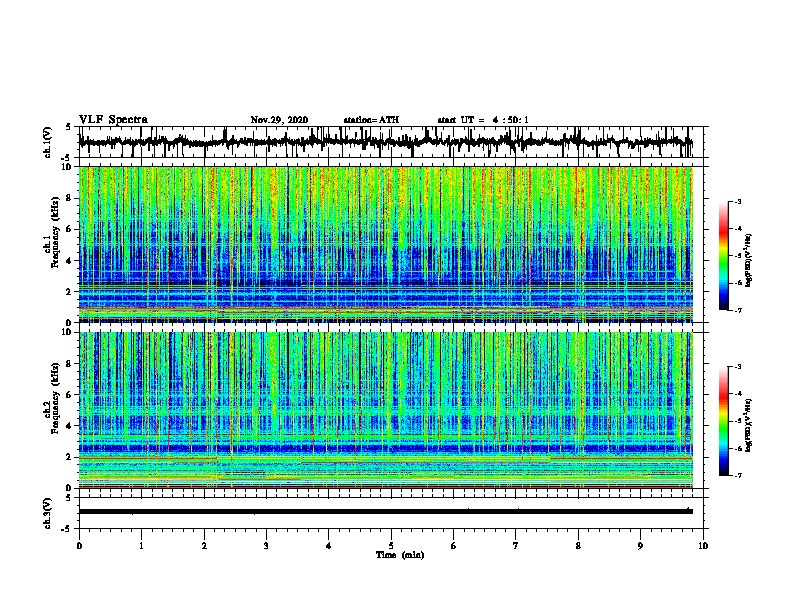Click the "Time (min)" x-axis label
The image size is (792, 612).
(400, 555)
